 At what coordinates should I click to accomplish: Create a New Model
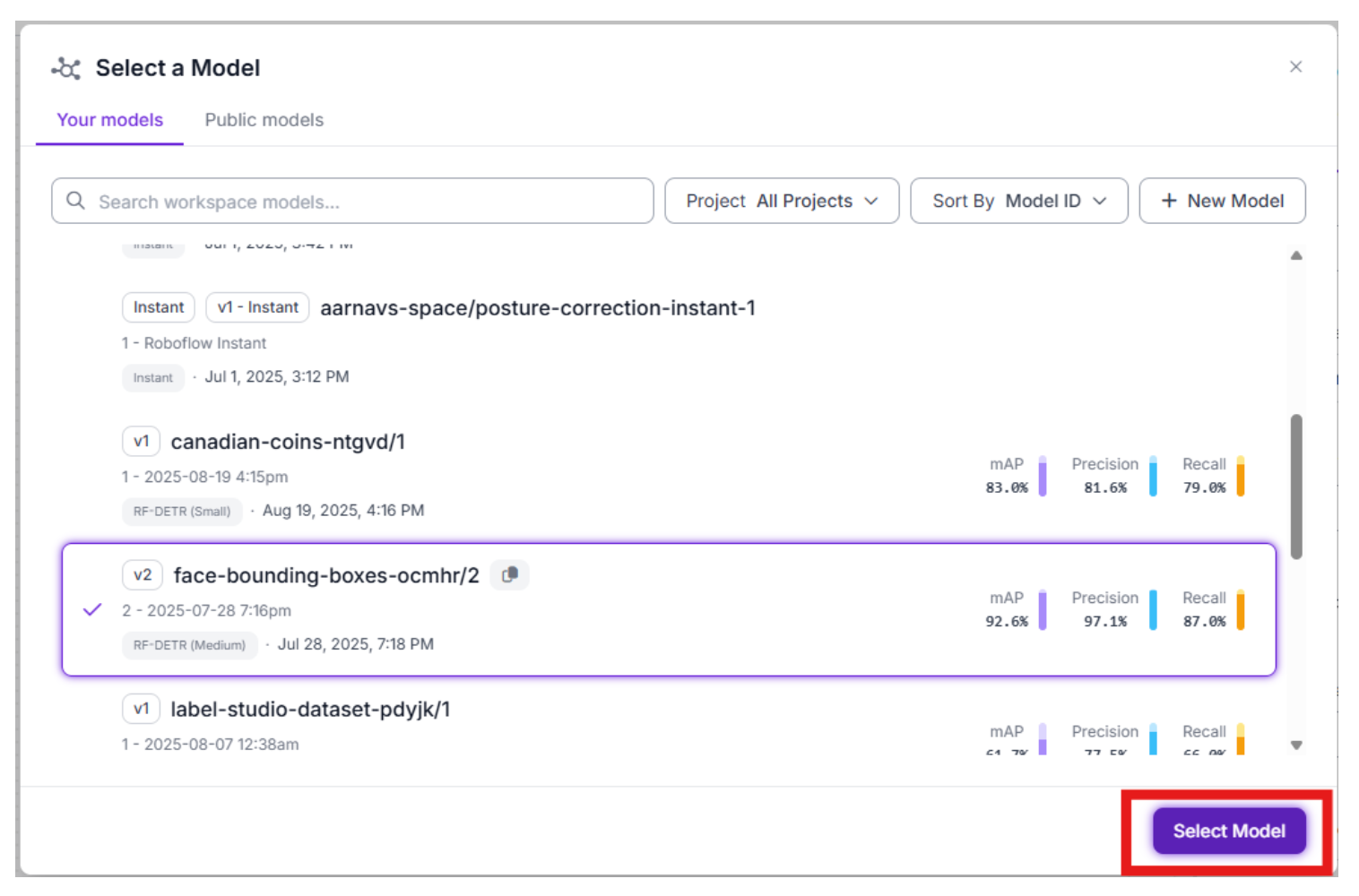click(1222, 201)
